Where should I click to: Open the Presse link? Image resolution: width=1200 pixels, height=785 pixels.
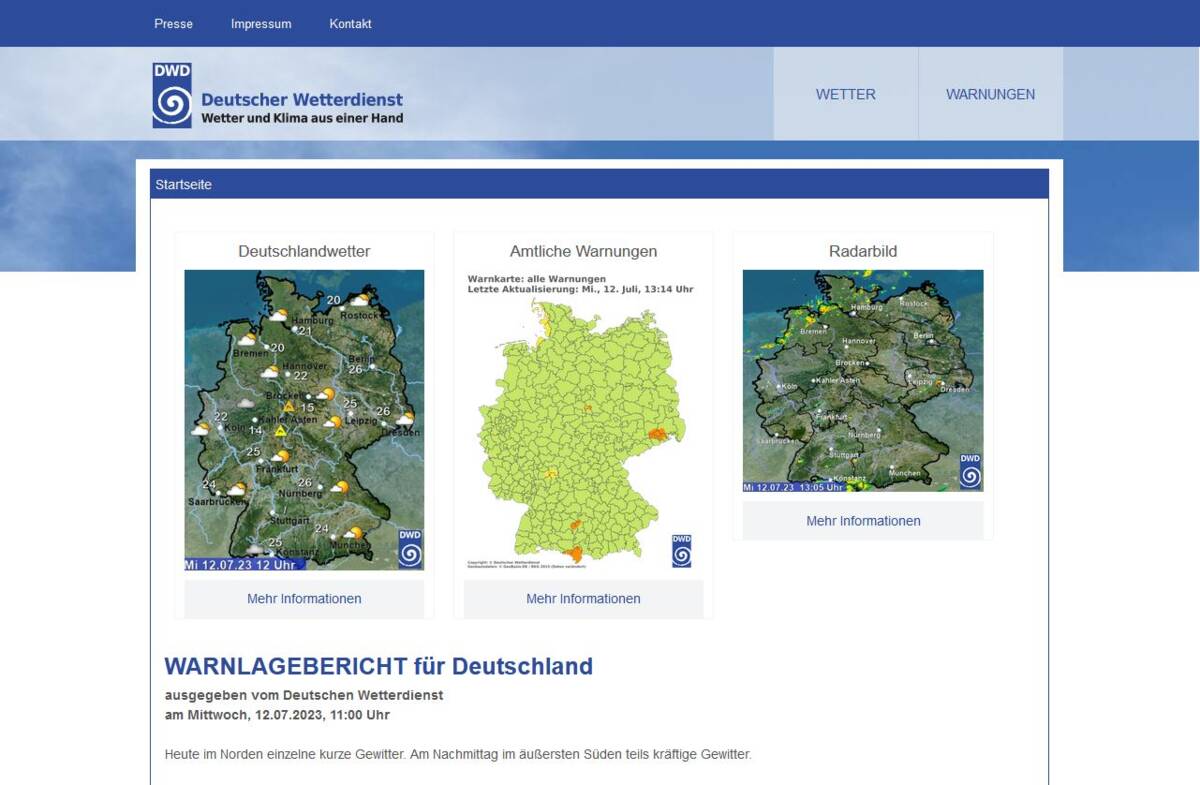click(173, 23)
